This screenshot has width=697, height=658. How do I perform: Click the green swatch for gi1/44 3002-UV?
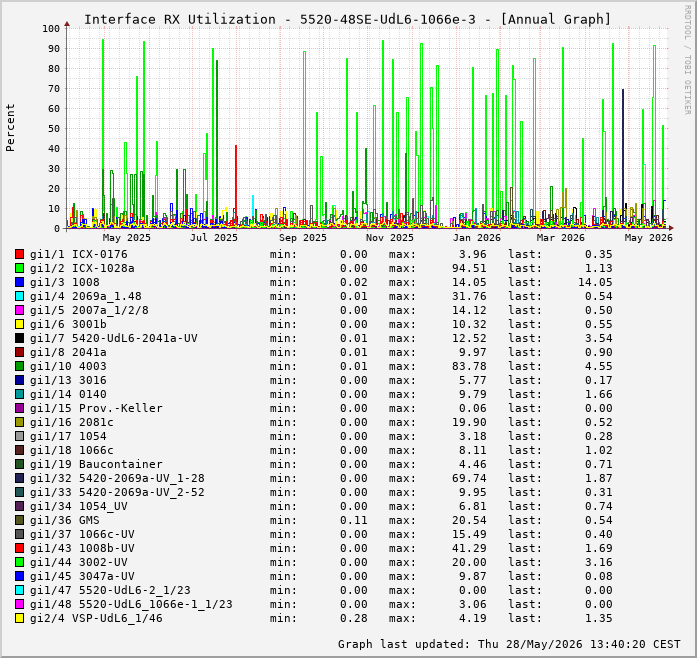[19, 562]
